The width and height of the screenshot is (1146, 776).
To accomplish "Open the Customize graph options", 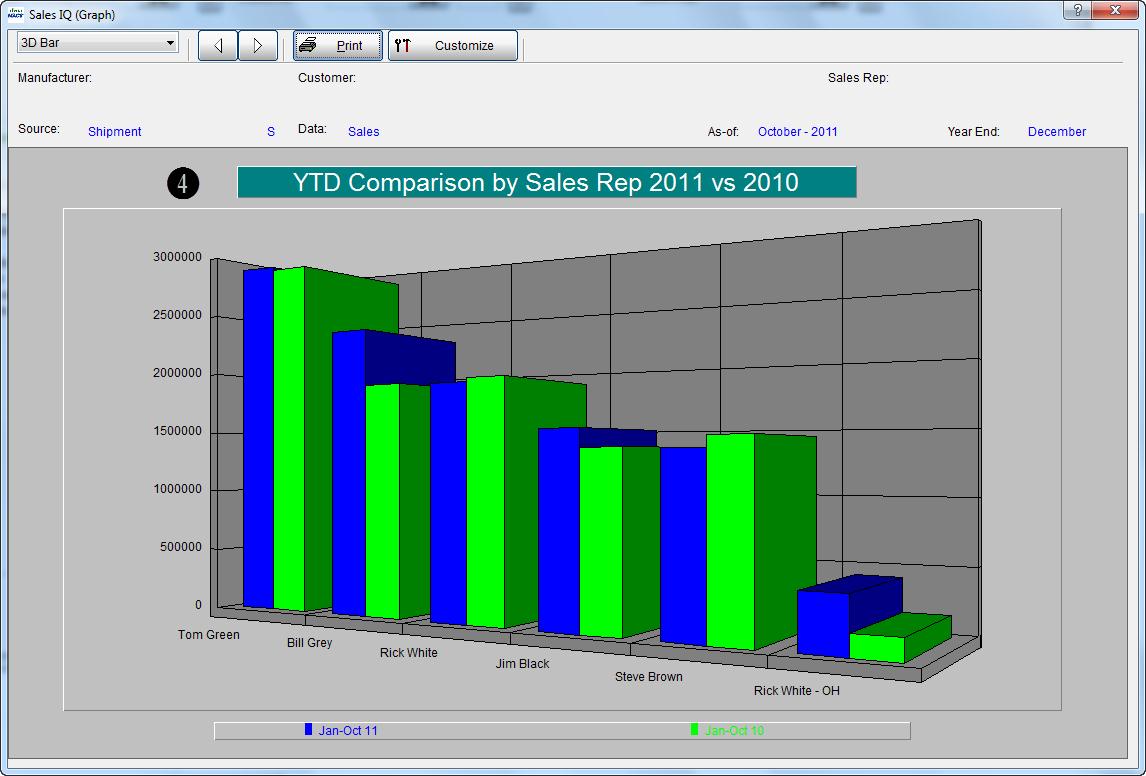I will tap(452, 45).
